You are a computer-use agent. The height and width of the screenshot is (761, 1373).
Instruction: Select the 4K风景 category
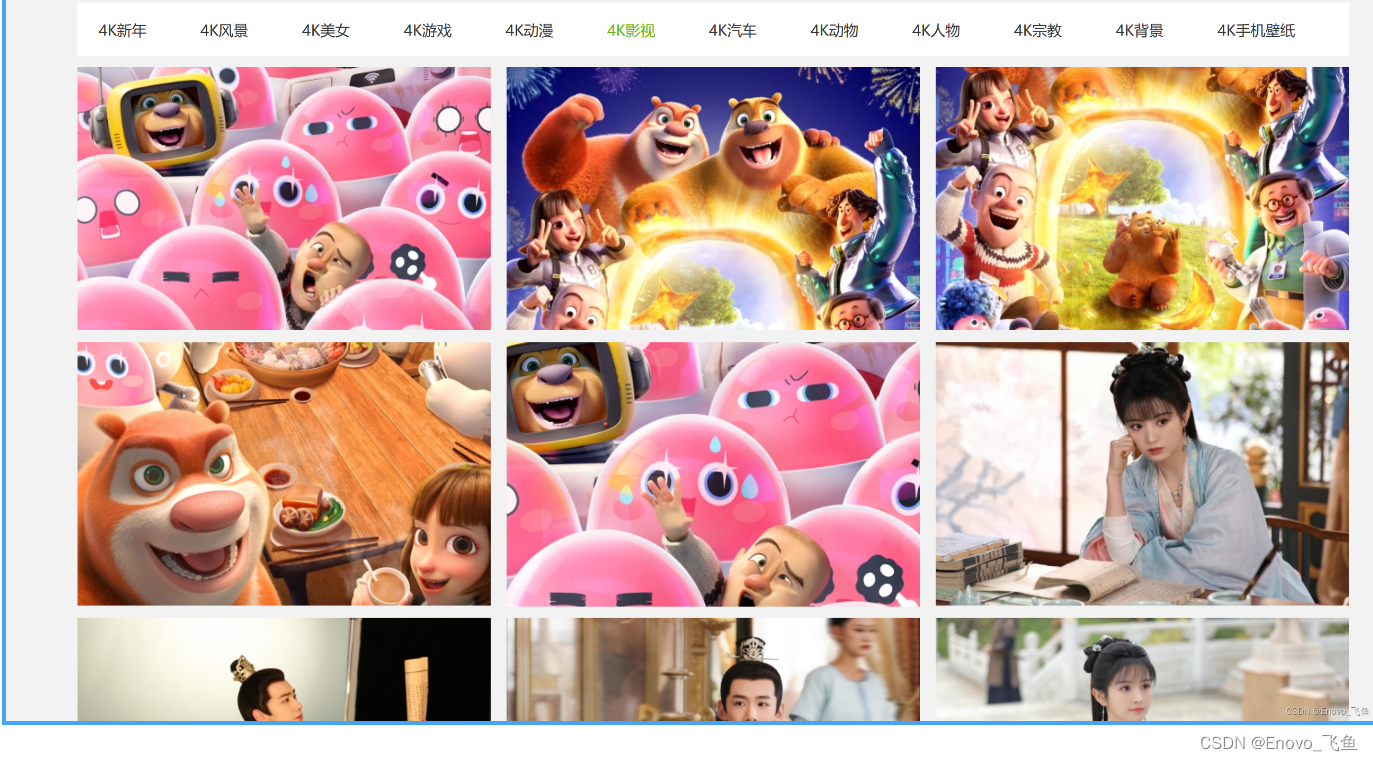tap(224, 31)
